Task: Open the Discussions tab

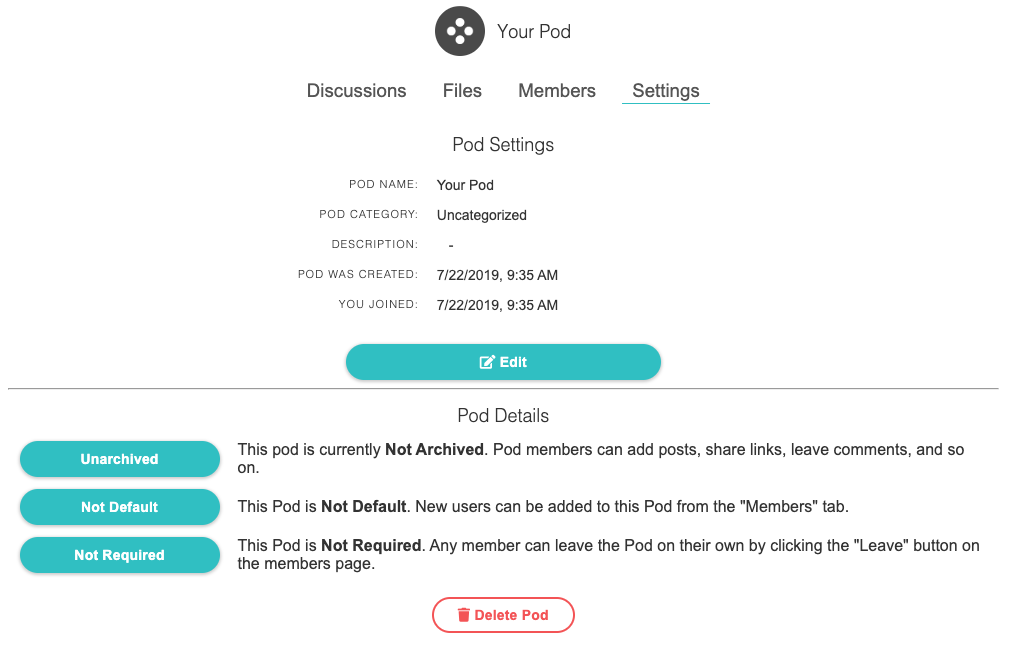Action: [x=356, y=91]
